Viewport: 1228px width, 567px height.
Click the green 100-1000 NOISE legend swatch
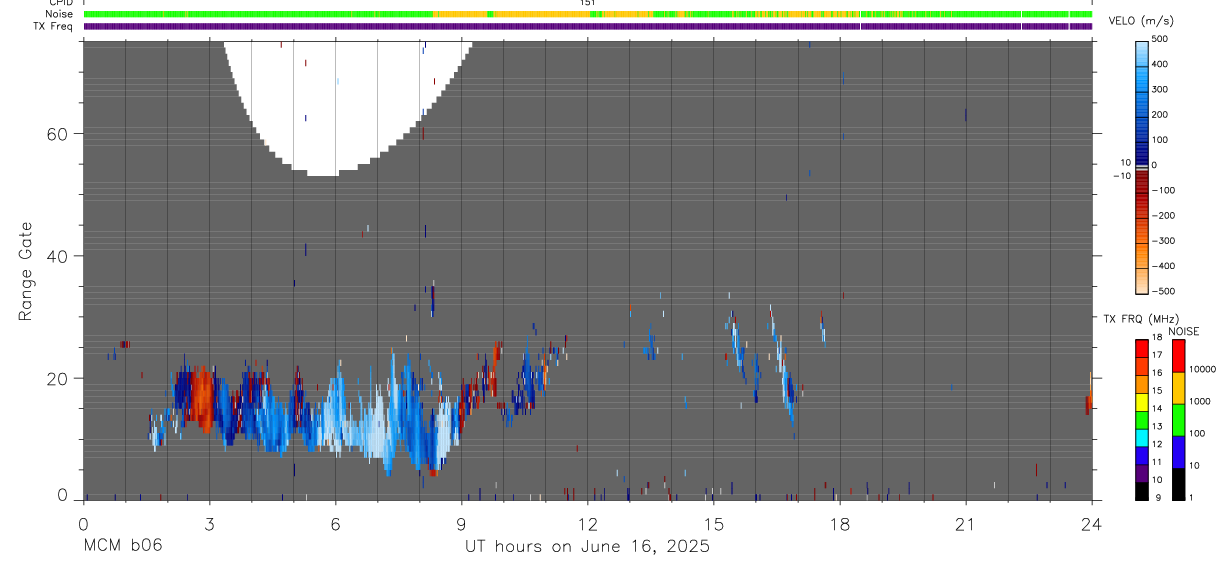1178,419
